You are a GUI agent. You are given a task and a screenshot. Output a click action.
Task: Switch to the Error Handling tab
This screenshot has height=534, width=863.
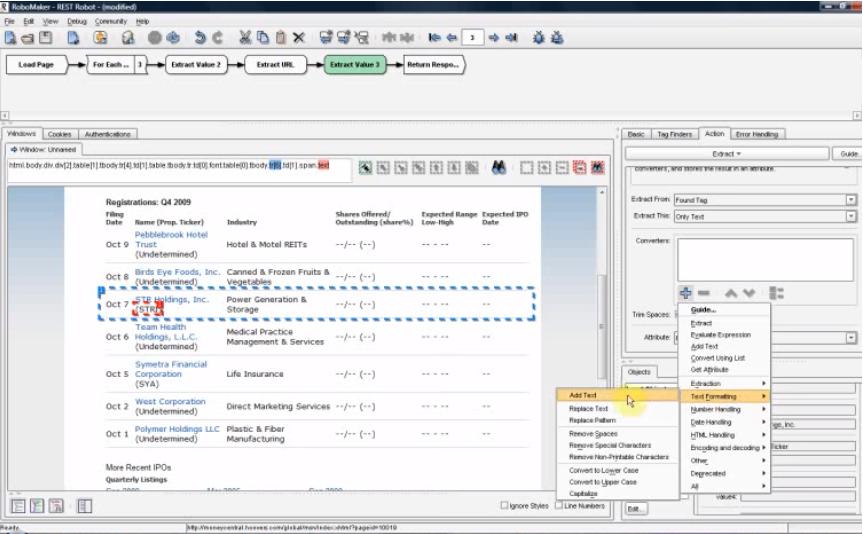click(757, 134)
